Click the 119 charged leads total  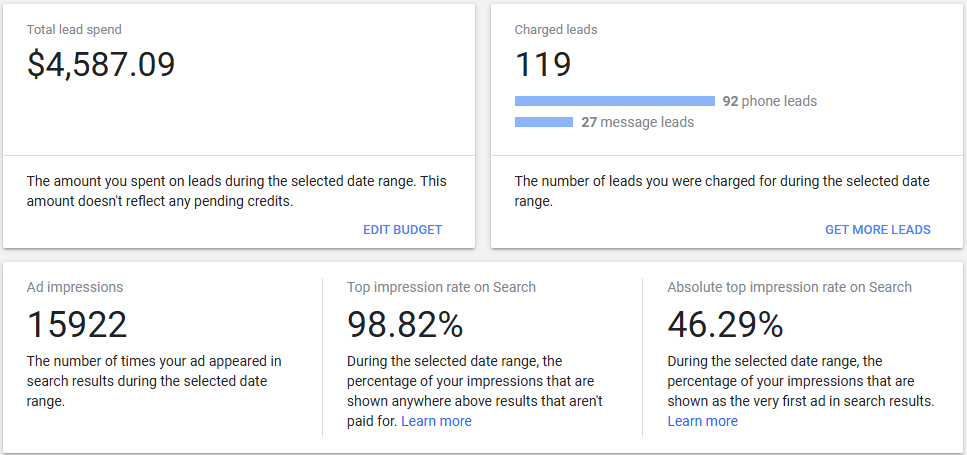pos(543,65)
